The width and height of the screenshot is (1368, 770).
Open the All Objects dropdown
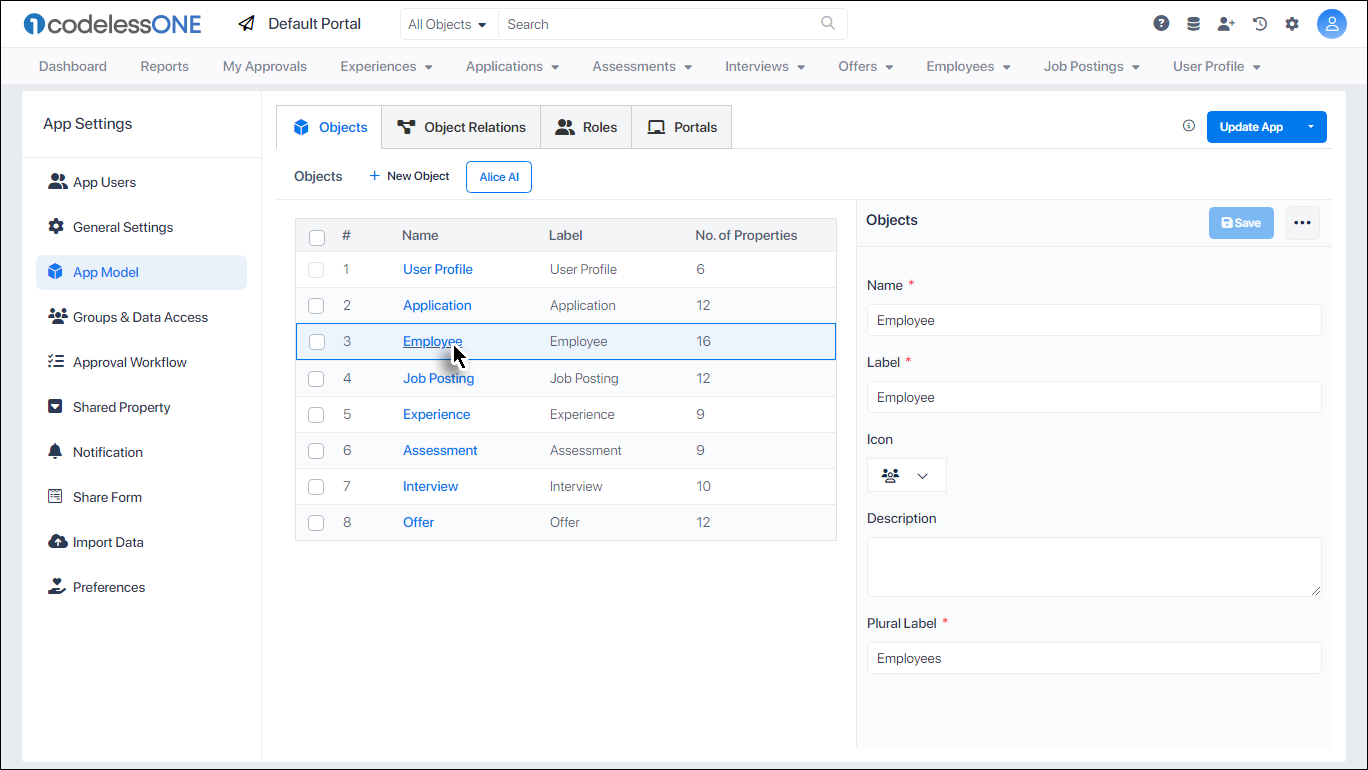(448, 23)
